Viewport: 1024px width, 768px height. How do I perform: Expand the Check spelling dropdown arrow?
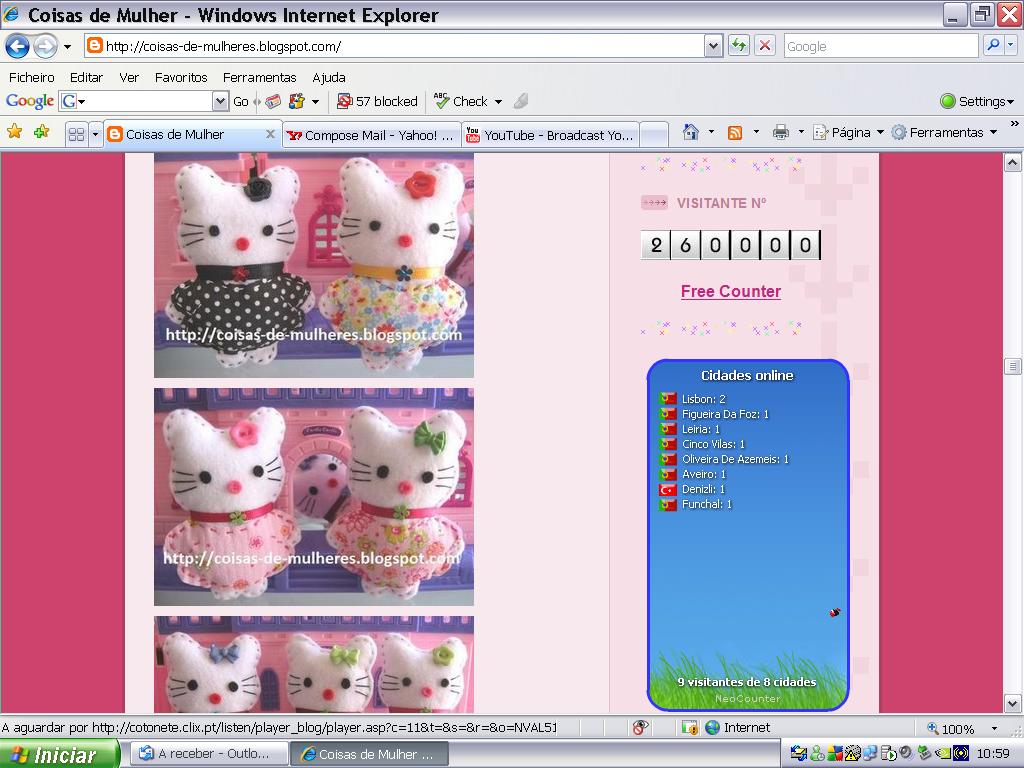(x=498, y=102)
